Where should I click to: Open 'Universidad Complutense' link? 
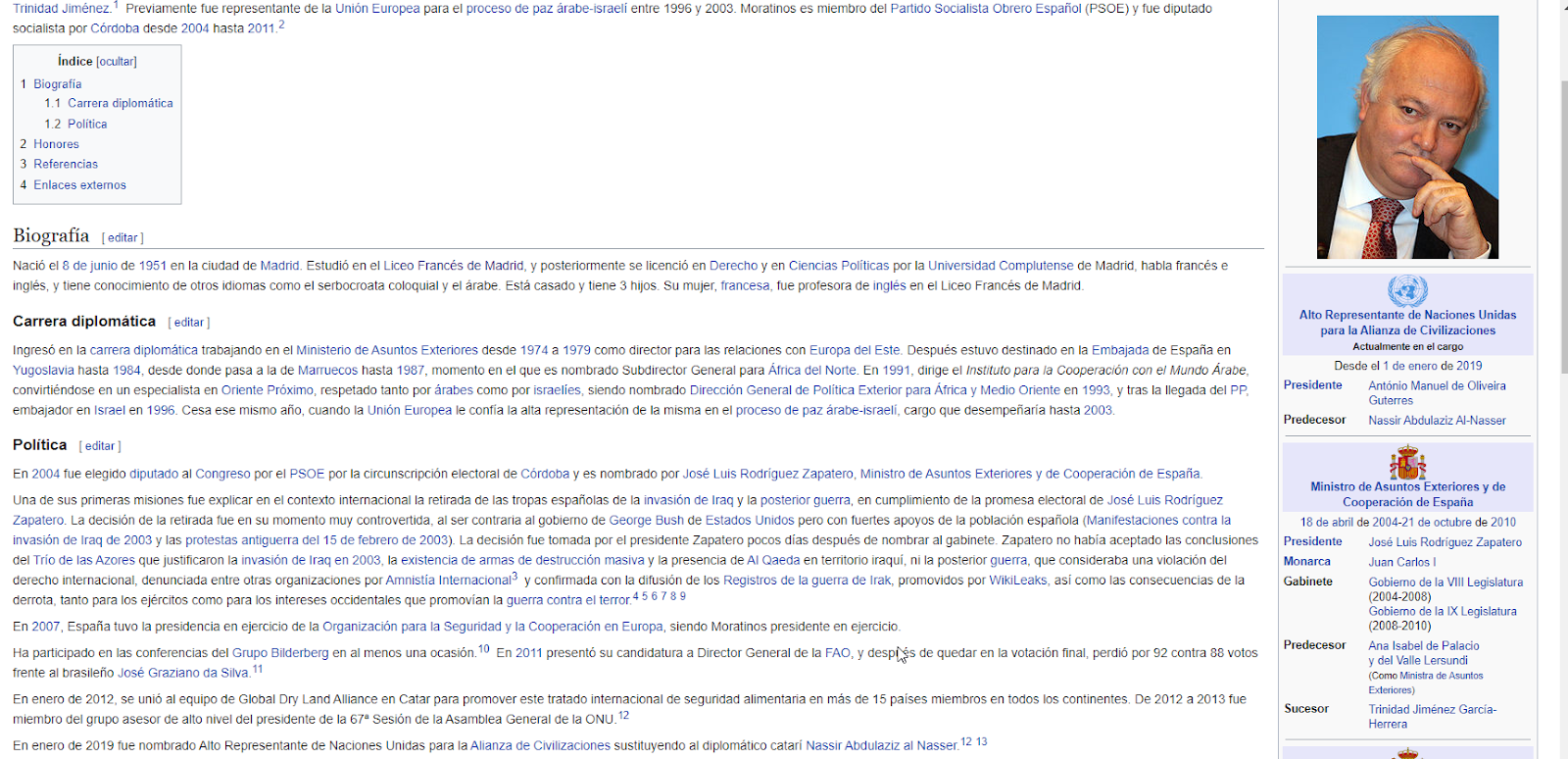click(x=1001, y=266)
